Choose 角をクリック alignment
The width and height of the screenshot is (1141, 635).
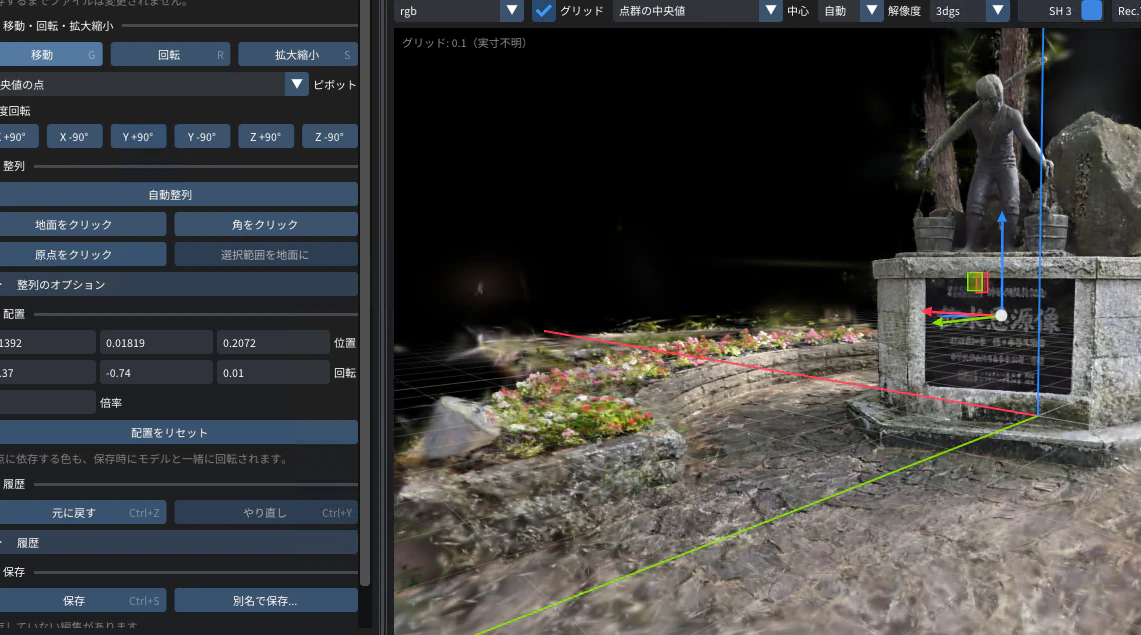tap(266, 225)
